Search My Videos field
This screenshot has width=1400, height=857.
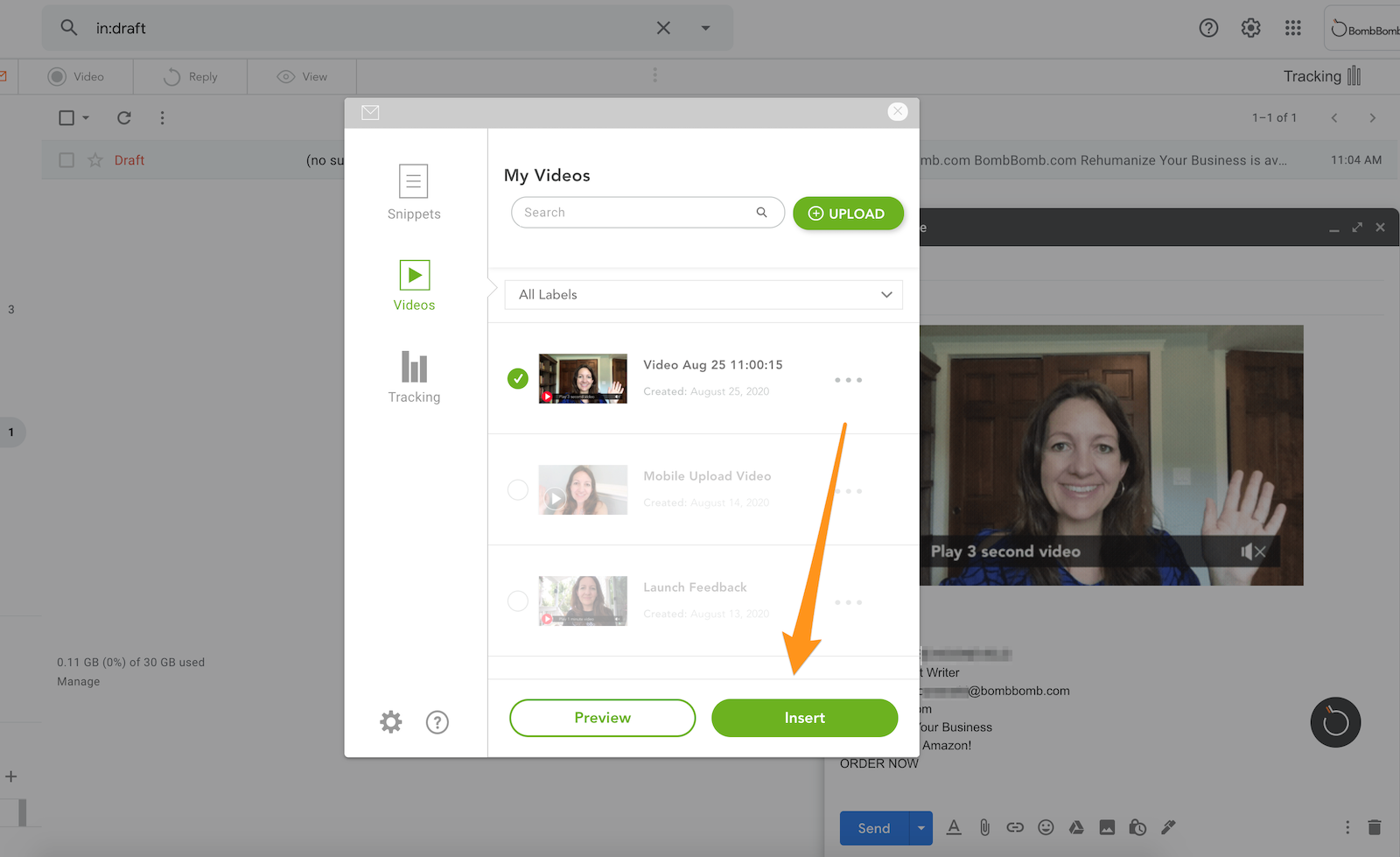click(647, 213)
